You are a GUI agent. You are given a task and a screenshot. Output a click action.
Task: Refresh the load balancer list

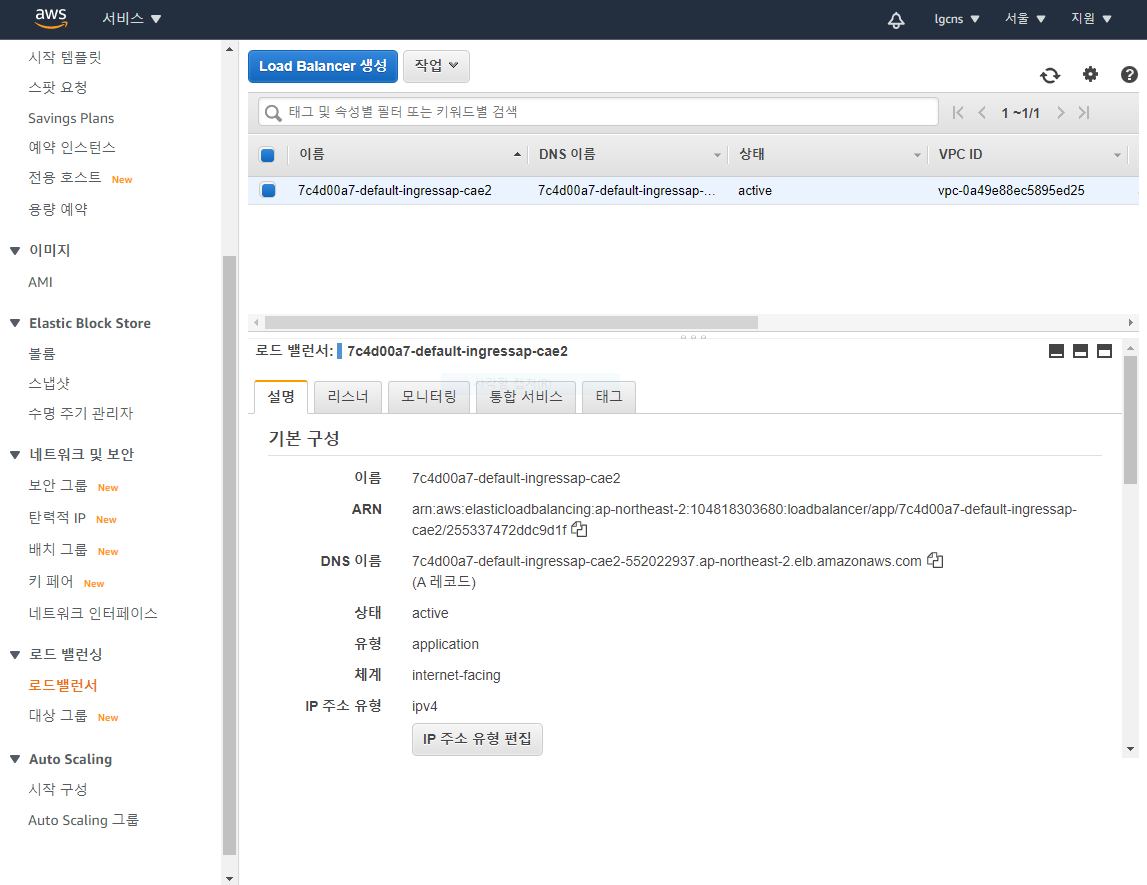(x=1050, y=75)
